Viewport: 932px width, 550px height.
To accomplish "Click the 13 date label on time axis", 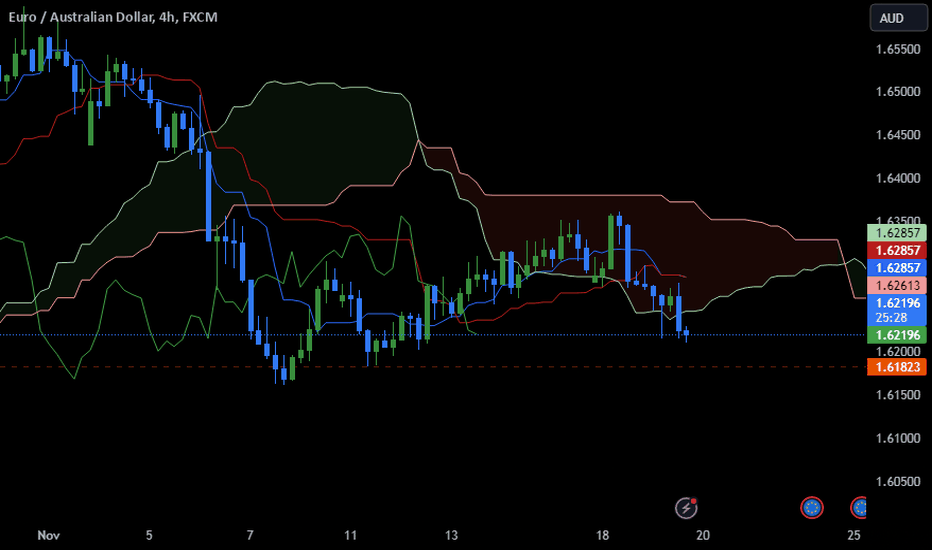I will point(451,535).
